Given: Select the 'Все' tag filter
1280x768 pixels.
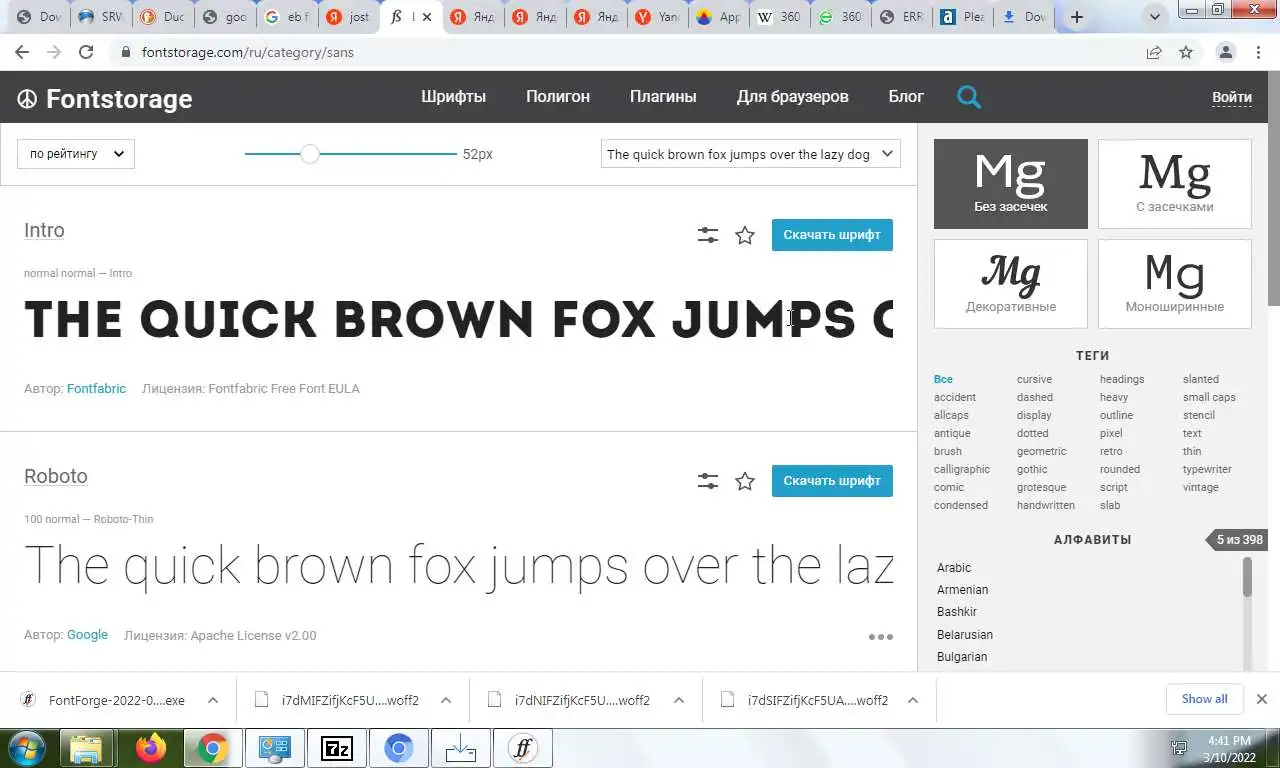Looking at the screenshot, I should [943, 379].
